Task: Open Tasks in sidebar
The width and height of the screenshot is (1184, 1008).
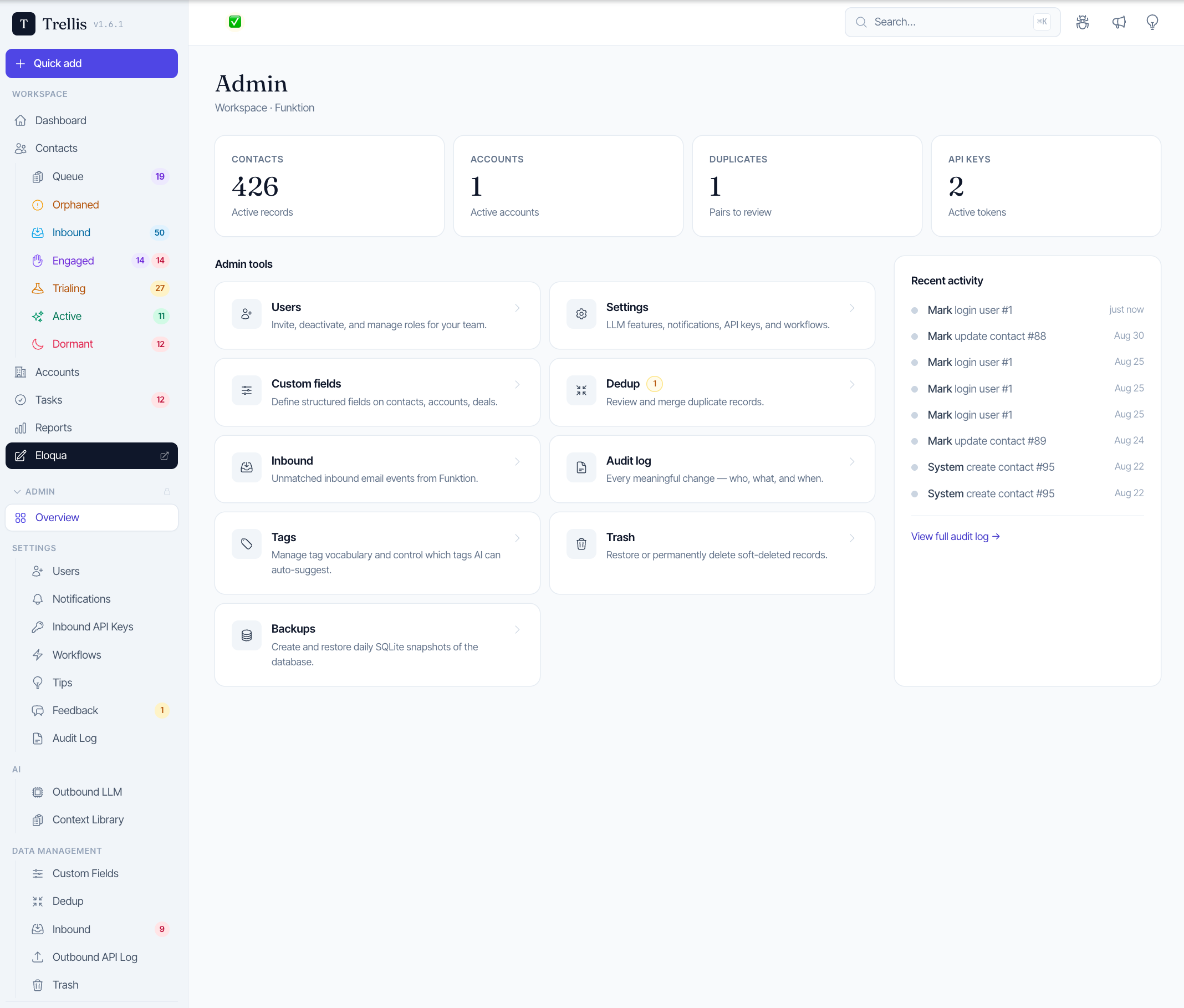Action: click(91, 400)
